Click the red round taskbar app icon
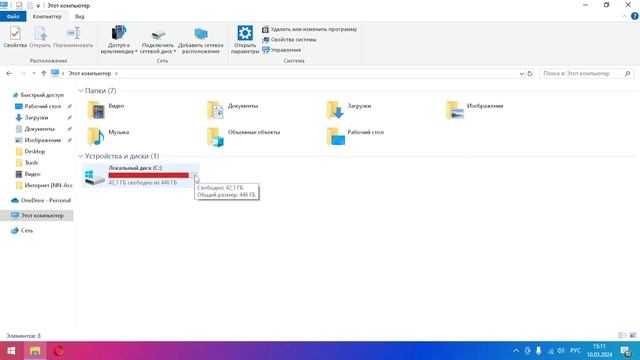640x360 pixels. click(x=59, y=351)
